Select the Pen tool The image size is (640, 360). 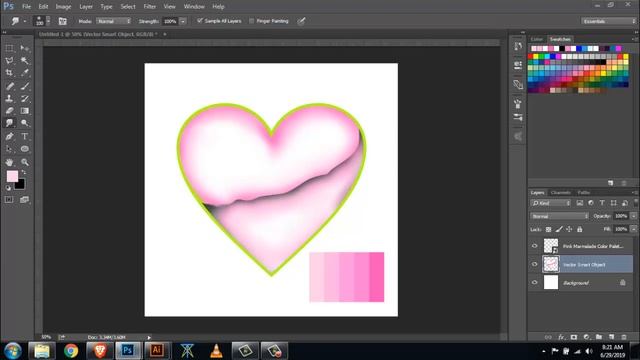pos(9,136)
